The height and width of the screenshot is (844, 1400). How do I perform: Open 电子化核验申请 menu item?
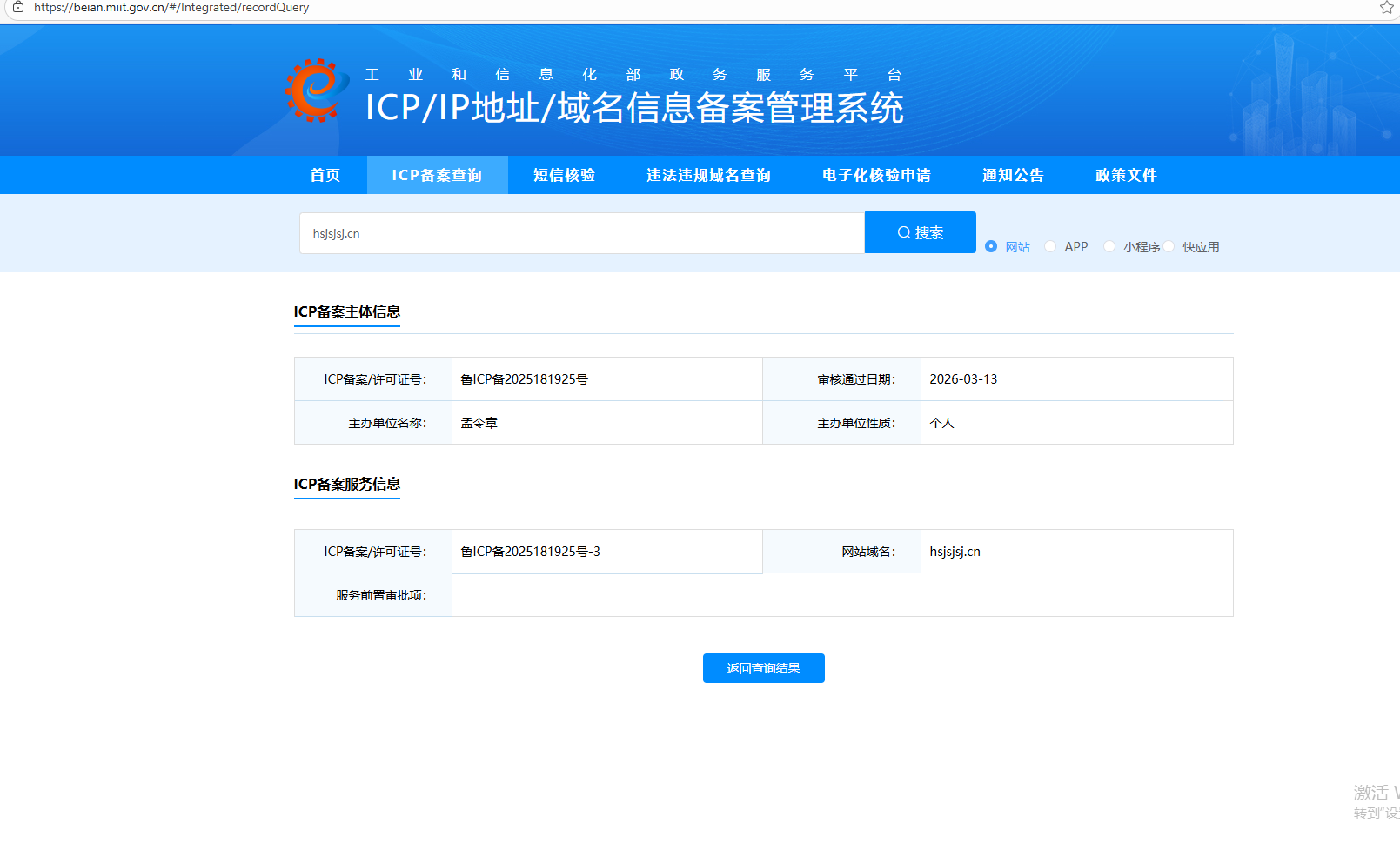click(x=876, y=175)
